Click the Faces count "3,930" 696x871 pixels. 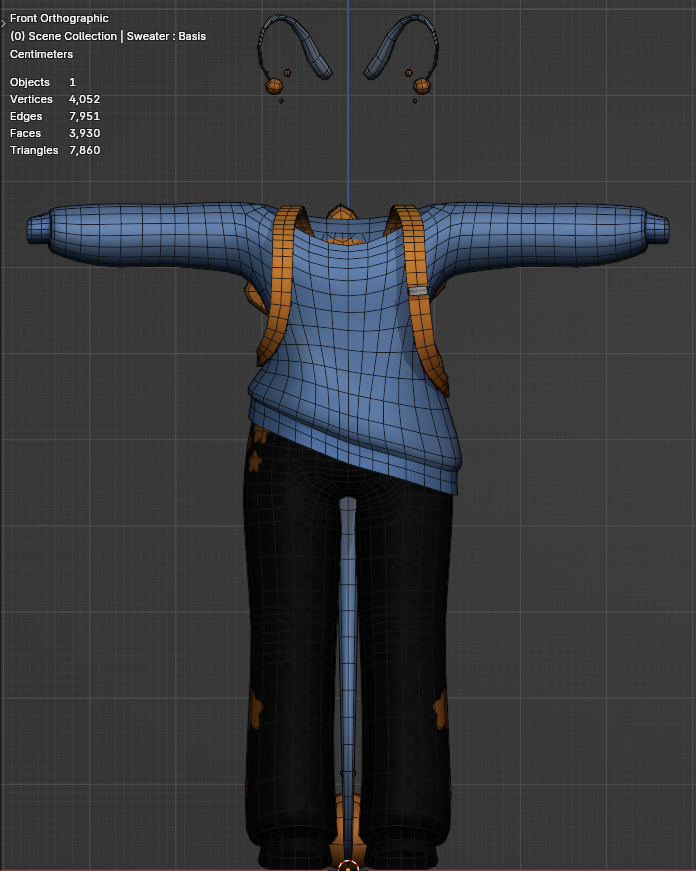coord(84,133)
